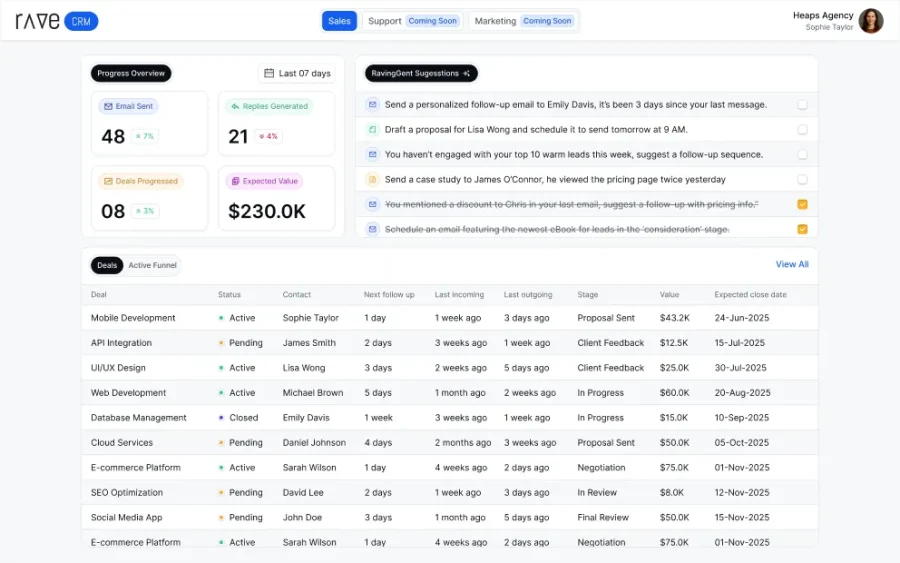Uncheck the eBook consideration stage suggestion
900x563 pixels.
point(802,229)
